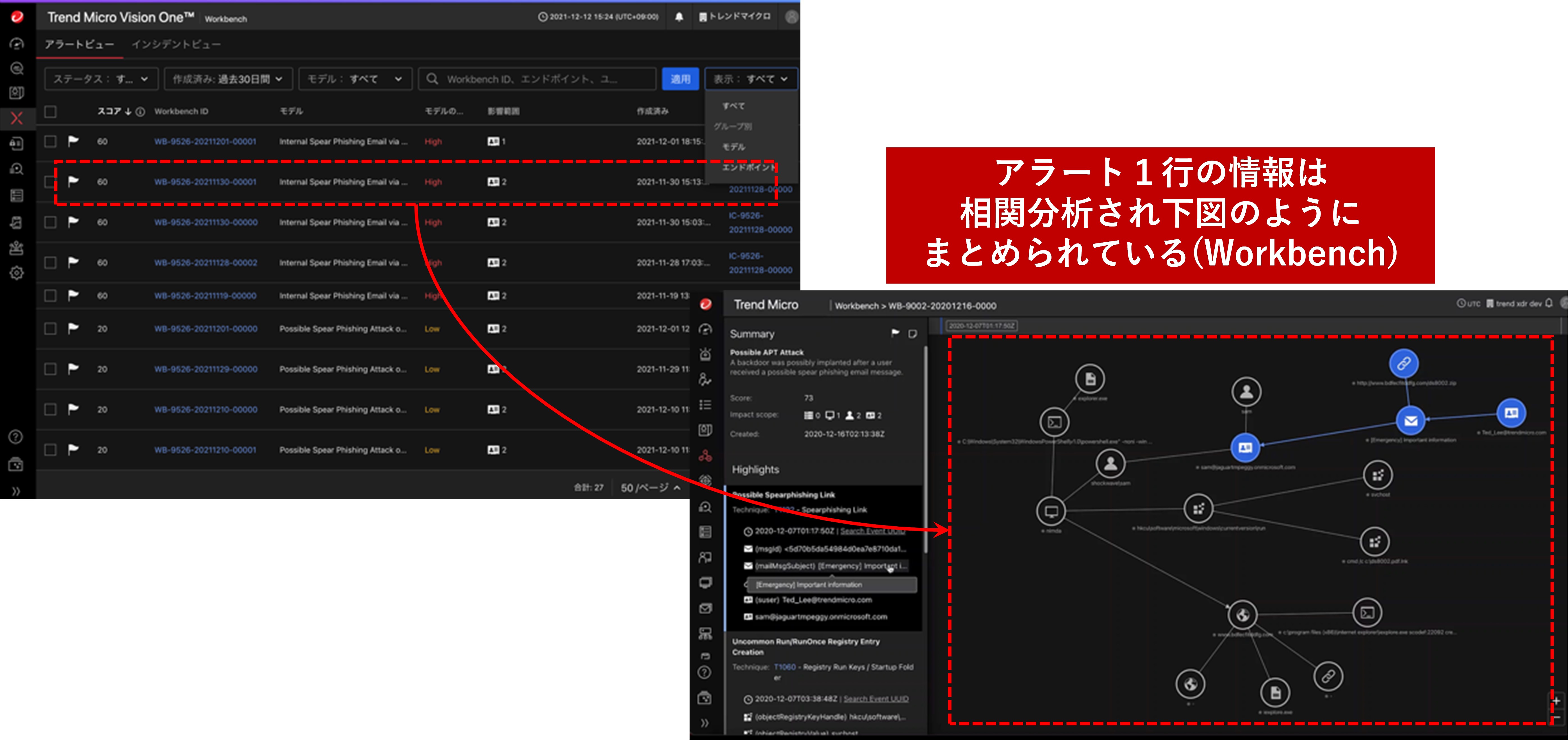Click the Summary panel vertical scrollbar
Image resolution: width=1568 pixels, height=740 pixels.
[x=925, y=450]
